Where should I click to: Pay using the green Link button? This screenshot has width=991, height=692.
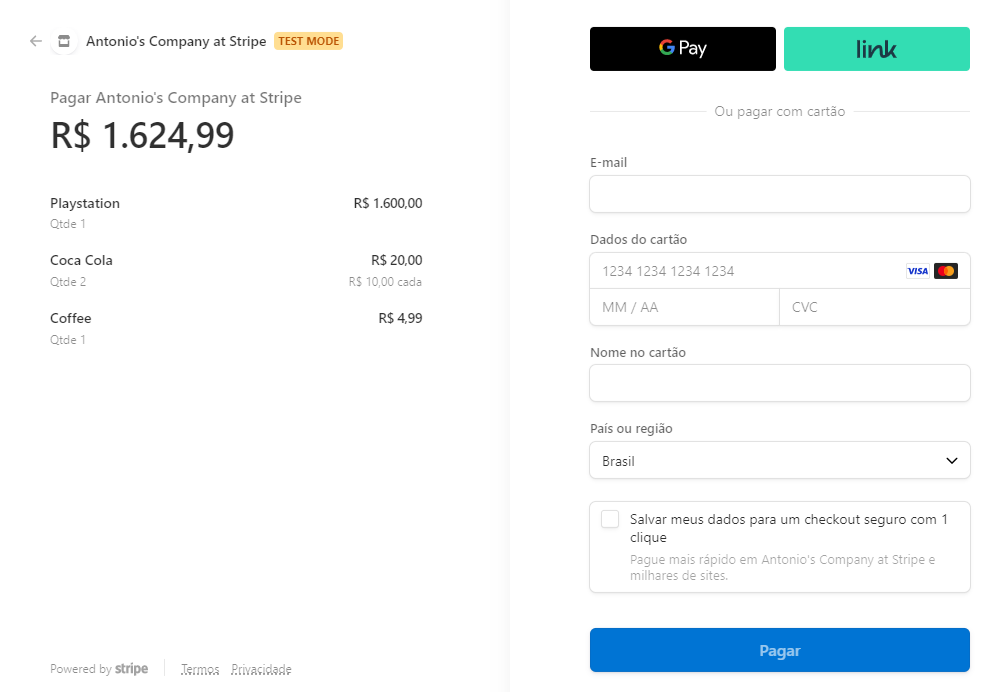click(x=877, y=49)
